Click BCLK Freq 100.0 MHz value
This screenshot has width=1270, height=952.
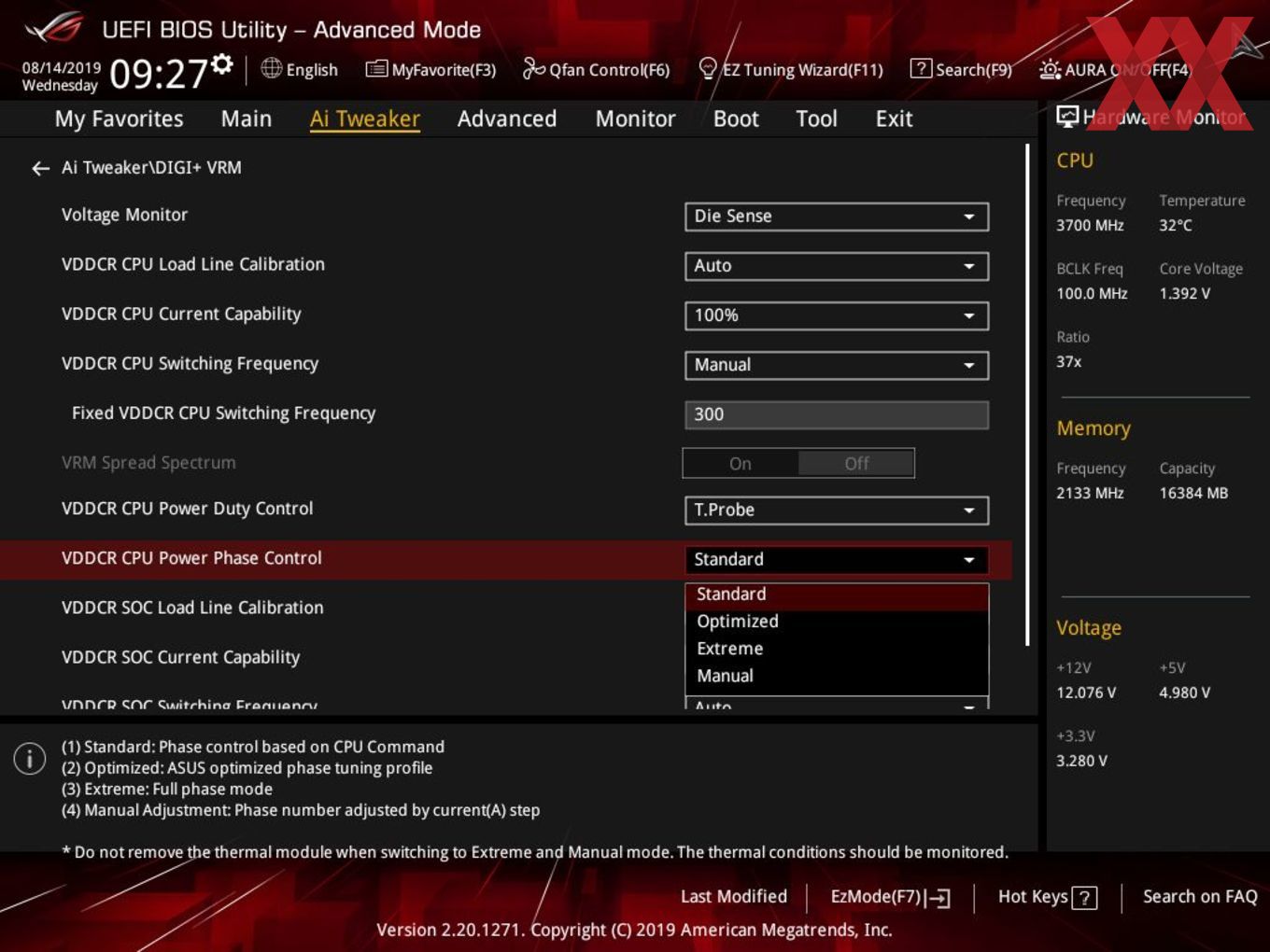click(x=1092, y=293)
